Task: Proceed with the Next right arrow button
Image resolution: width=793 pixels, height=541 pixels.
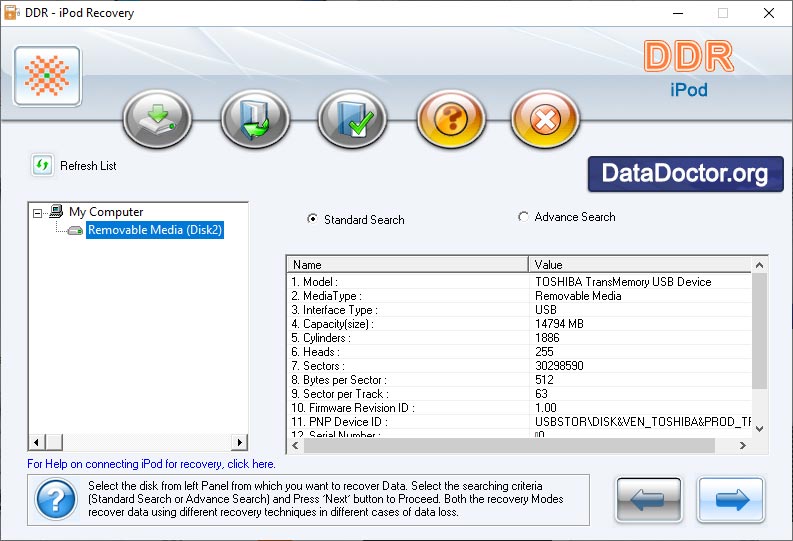Action: pos(731,500)
